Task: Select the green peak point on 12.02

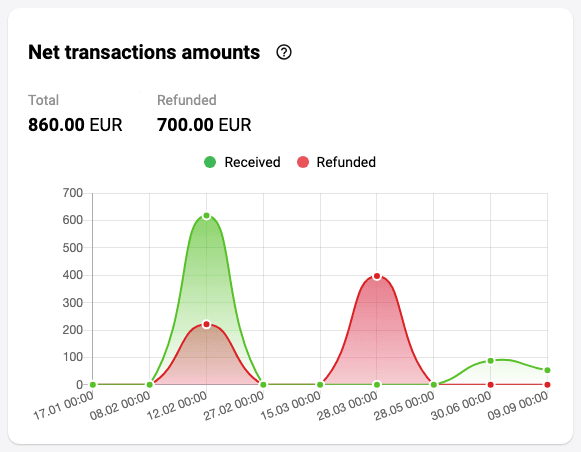Action: 206,216
